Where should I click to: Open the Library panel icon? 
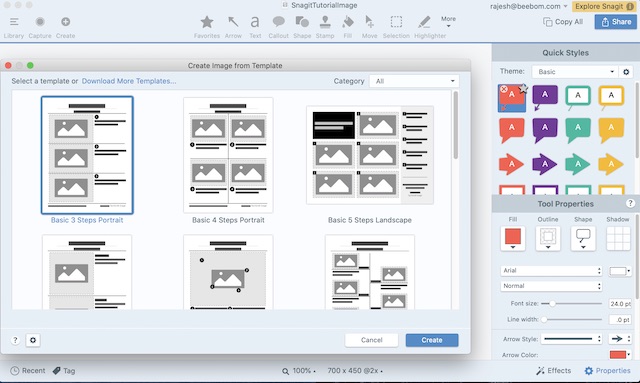[14, 22]
